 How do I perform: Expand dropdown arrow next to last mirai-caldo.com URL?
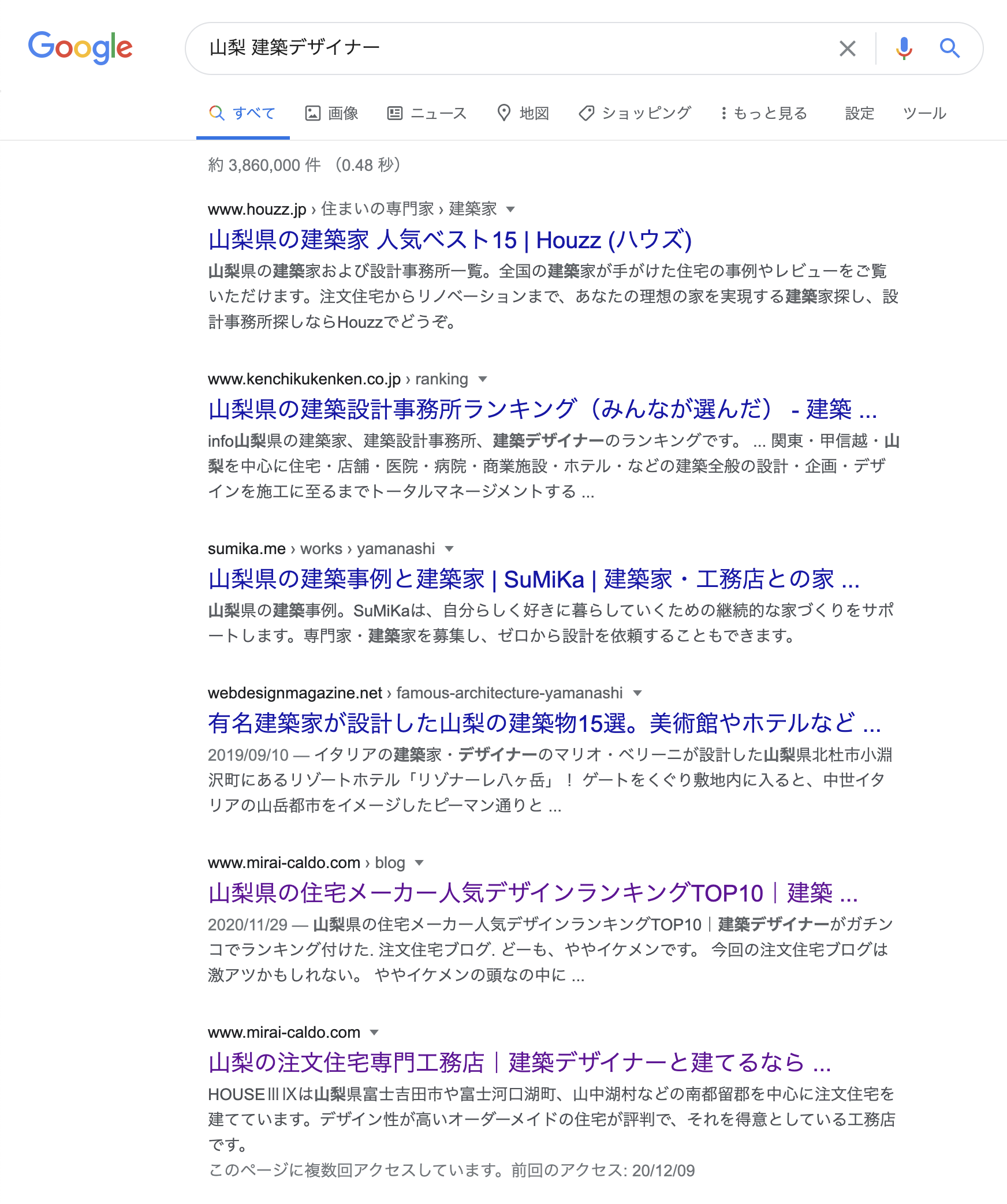[x=374, y=1033]
